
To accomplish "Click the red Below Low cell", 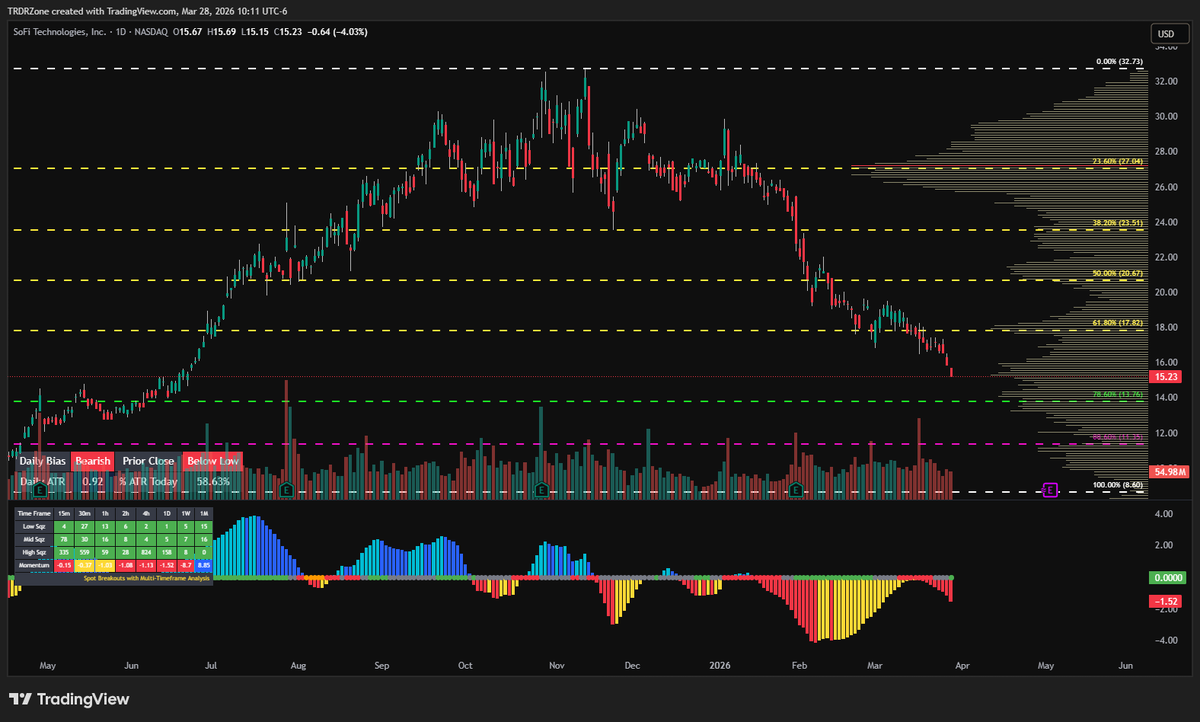I will (x=211, y=461).
